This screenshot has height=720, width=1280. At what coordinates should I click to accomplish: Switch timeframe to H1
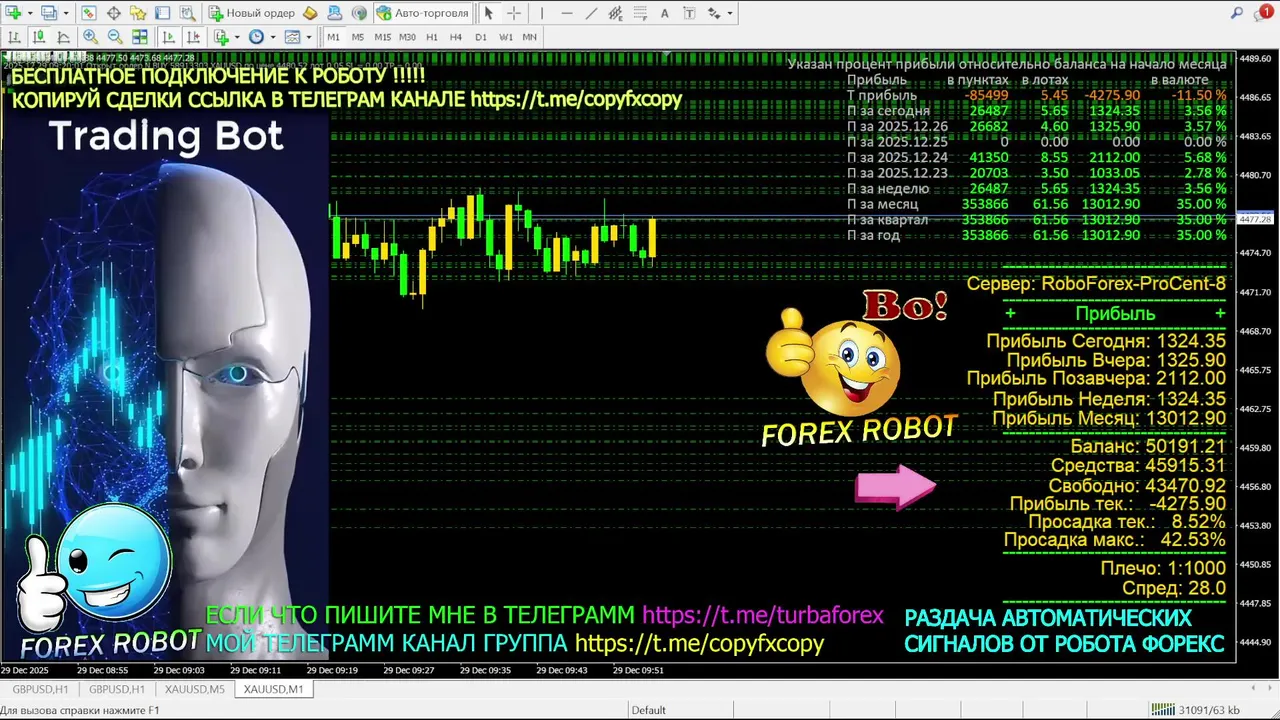click(x=432, y=37)
